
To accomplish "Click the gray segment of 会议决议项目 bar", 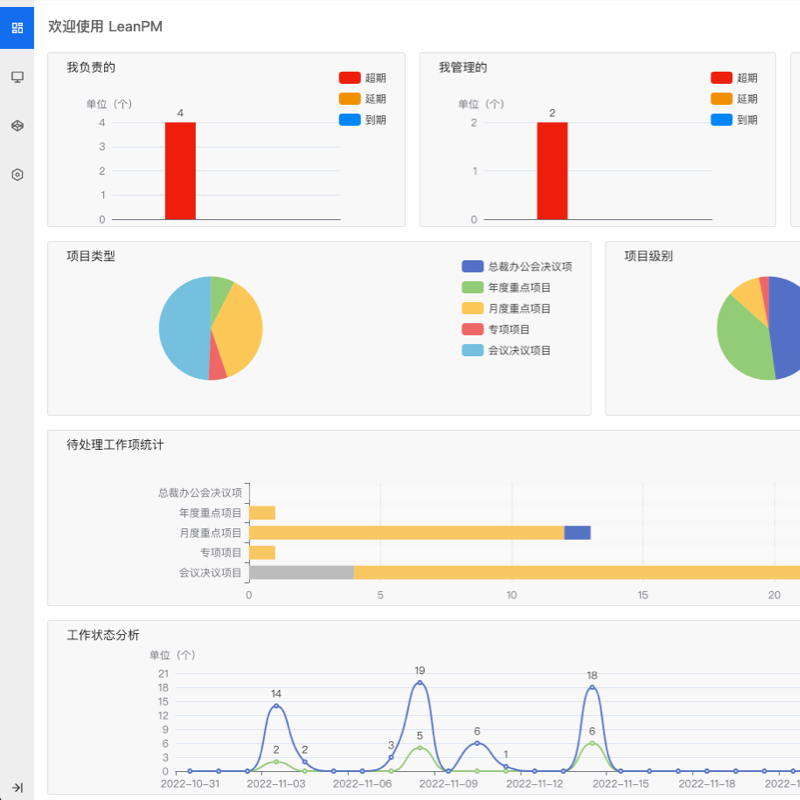I will point(301,572).
